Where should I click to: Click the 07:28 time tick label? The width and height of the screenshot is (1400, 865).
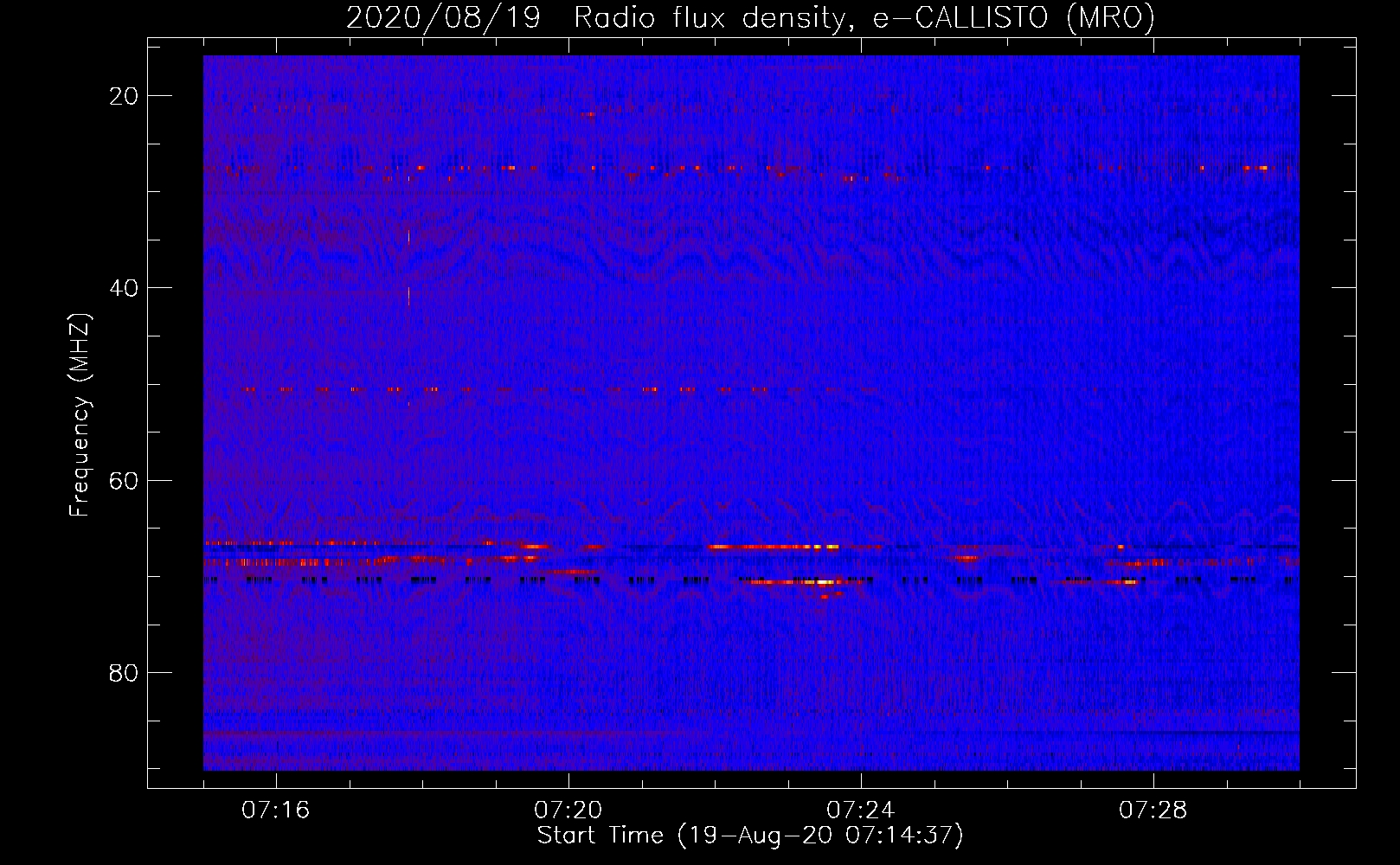(1153, 811)
